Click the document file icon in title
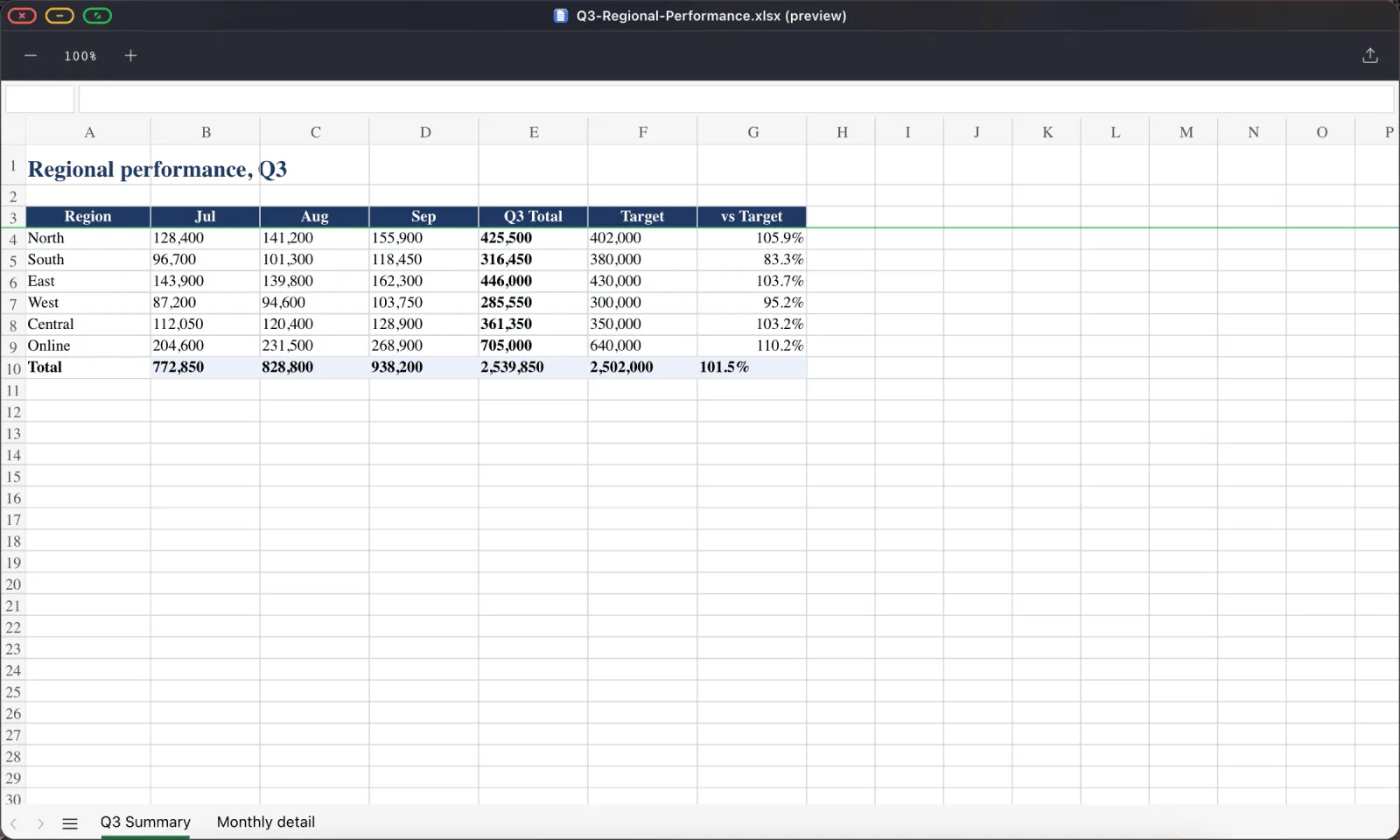 [561, 16]
